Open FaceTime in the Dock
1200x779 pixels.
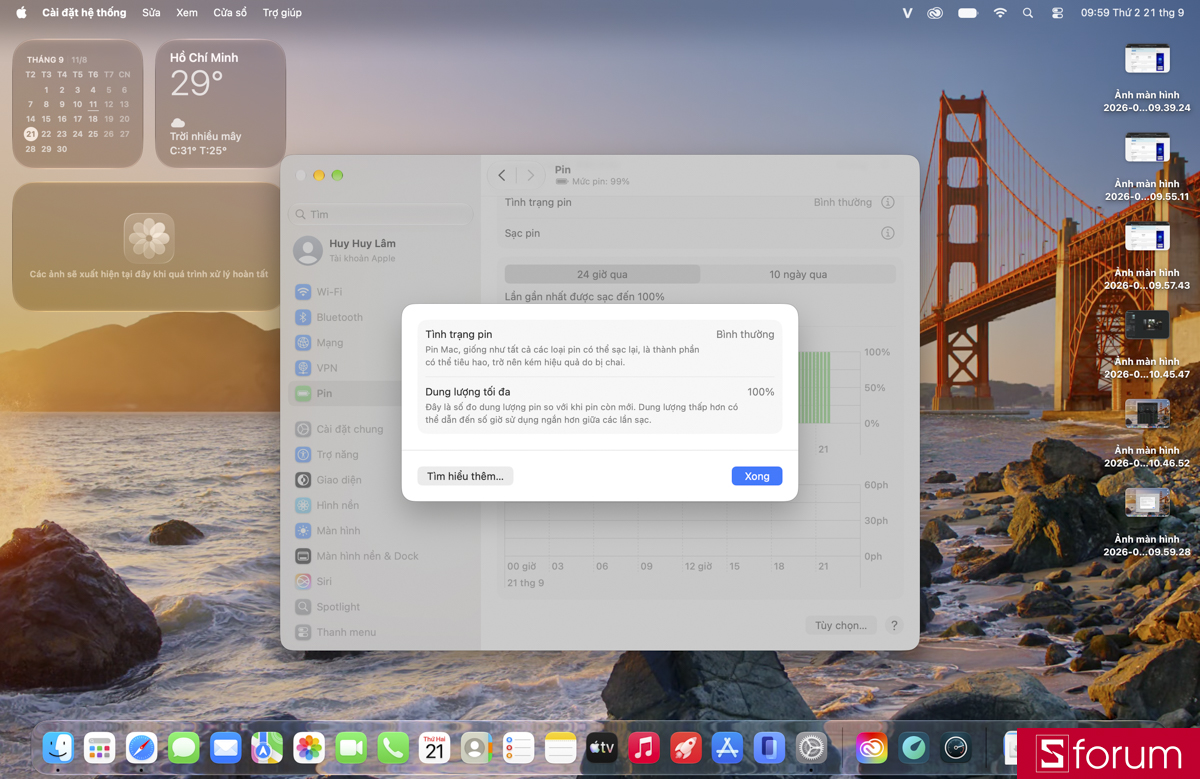pos(351,747)
